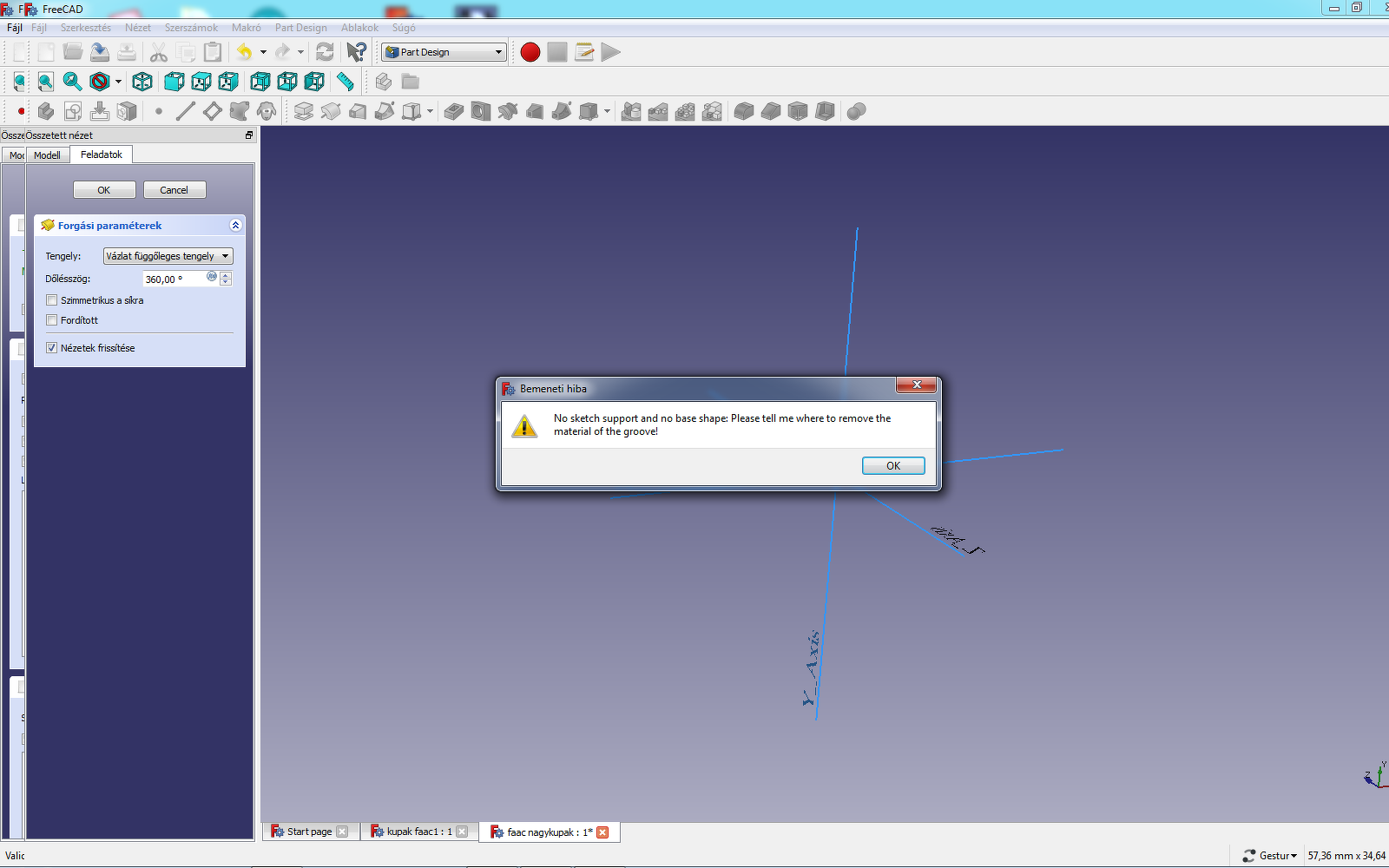Click the Groove feature icon

pos(508,111)
